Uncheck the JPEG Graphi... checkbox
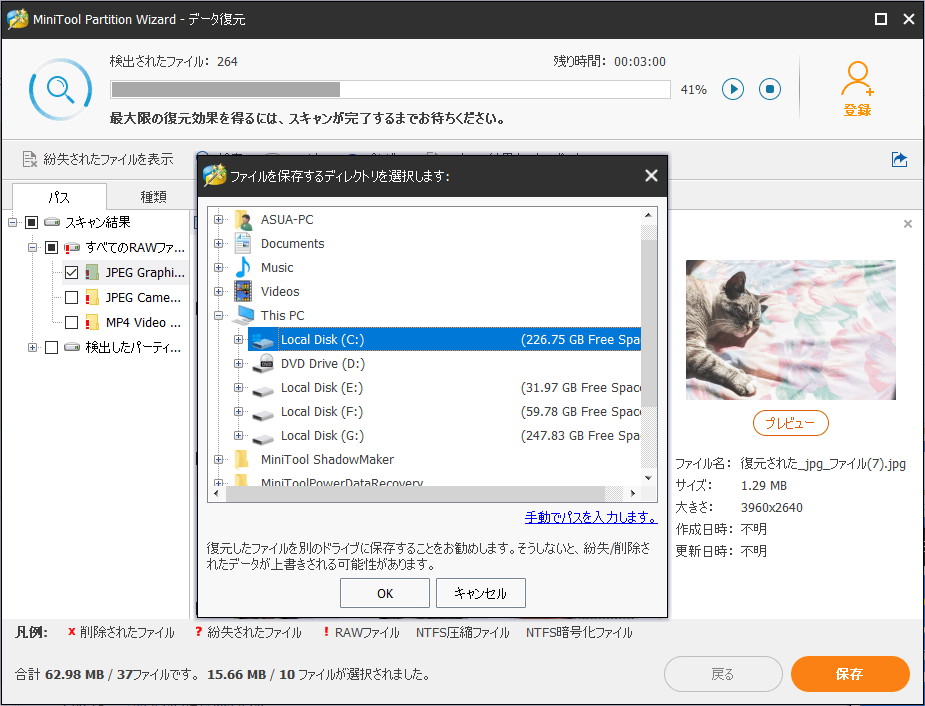Image resolution: width=925 pixels, height=706 pixels. (71, 272)
